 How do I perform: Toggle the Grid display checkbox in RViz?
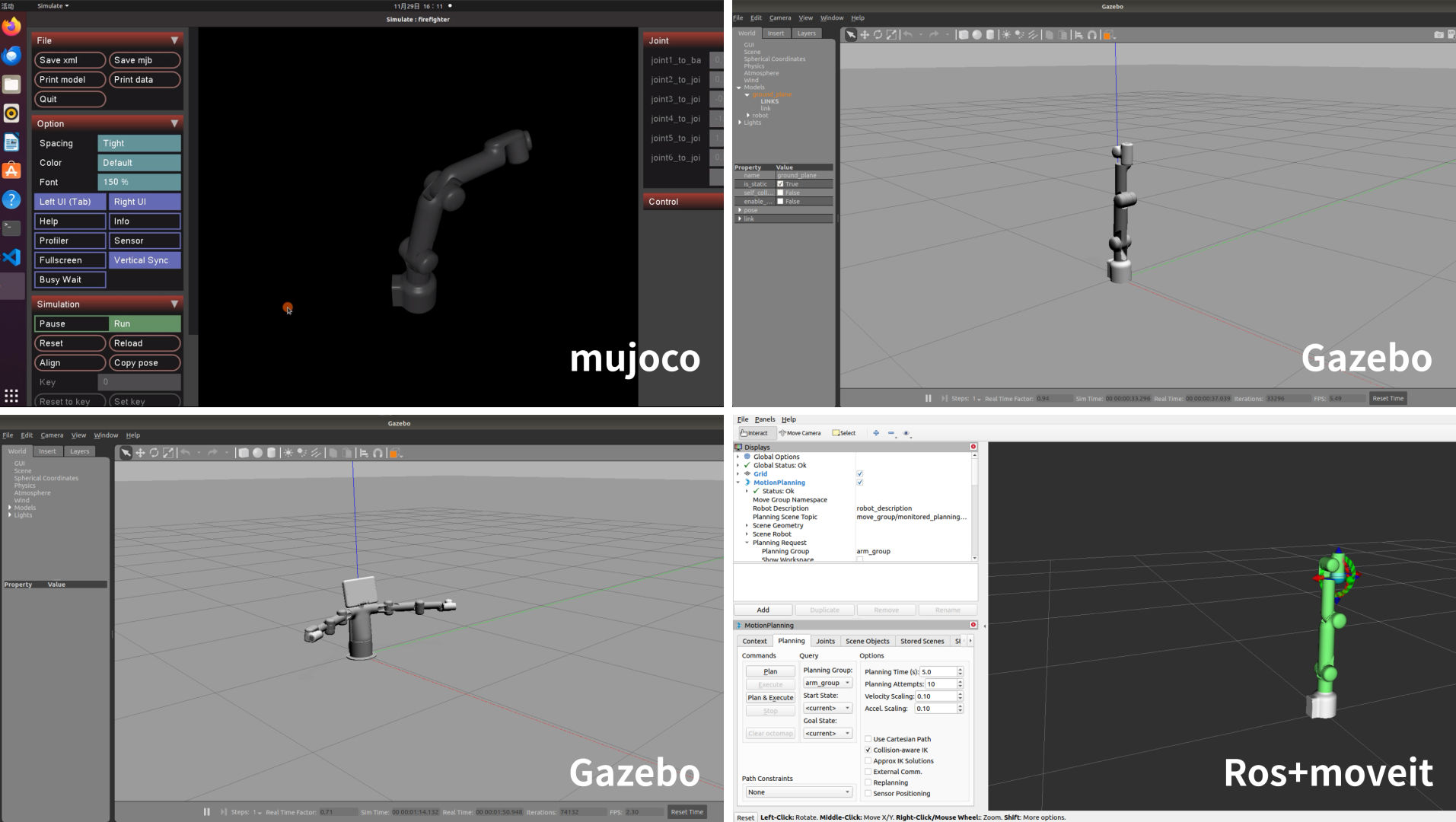tap(859, 473)
